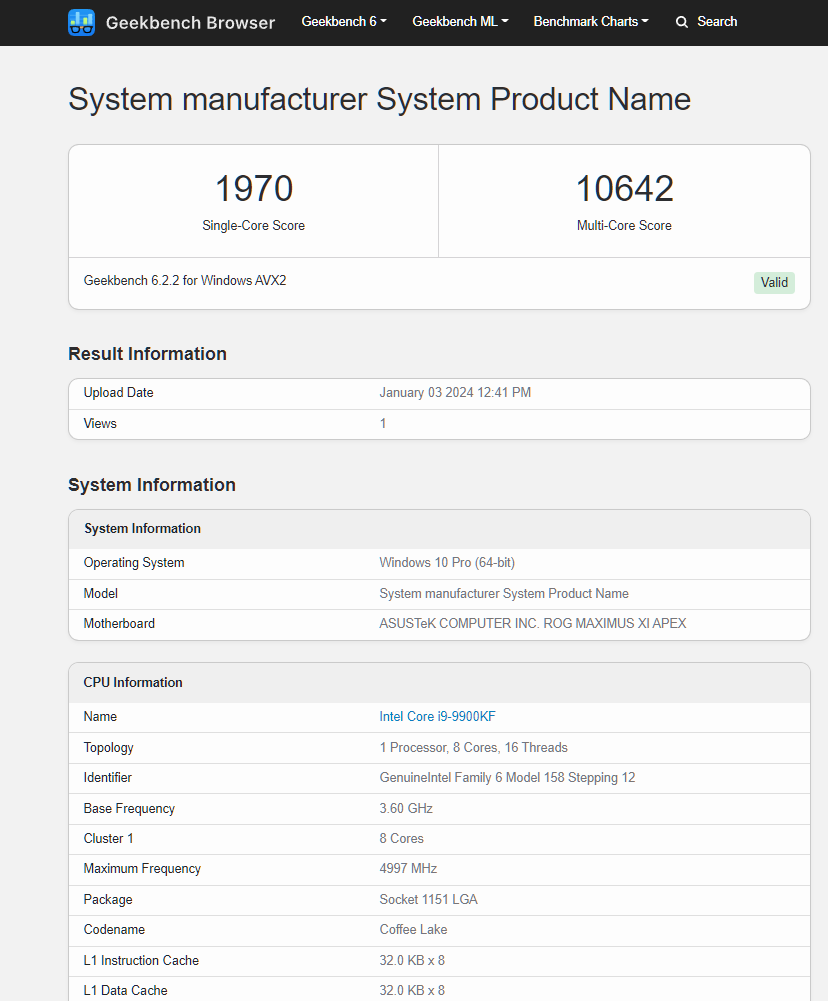Screen dimensions: 828x1001
Task: Click the Single-Core Score label
Action: (253, 225)
